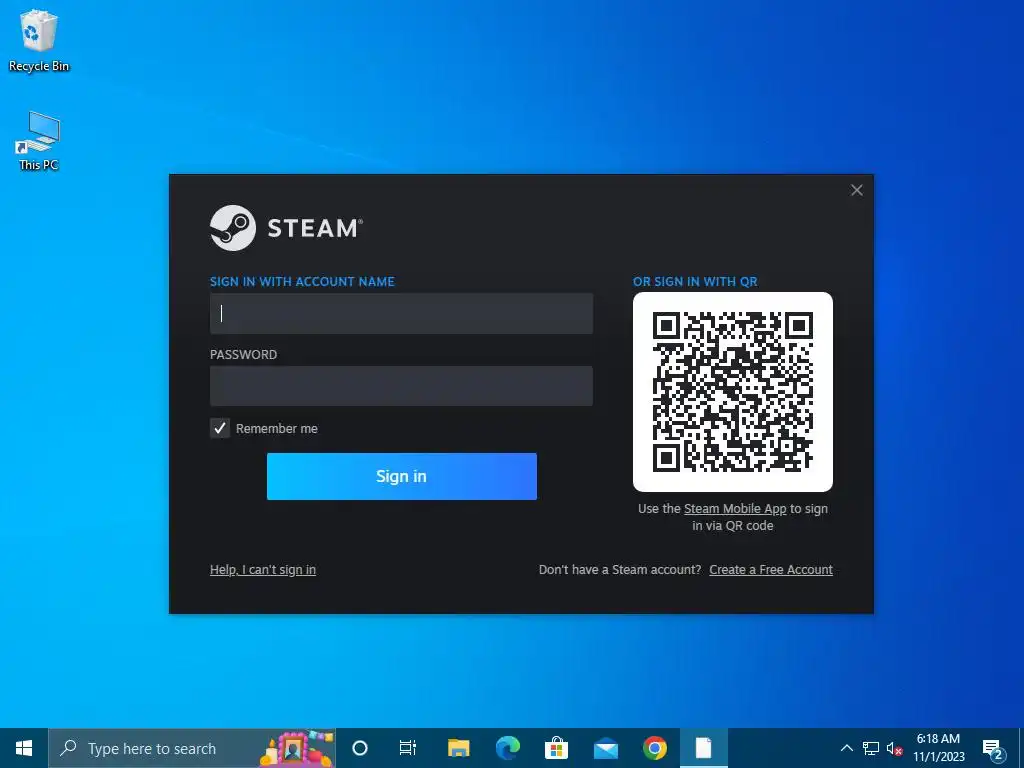Launch Google Chrome from the taskbar
1024x768 pixels.
(x=654, y=748)
